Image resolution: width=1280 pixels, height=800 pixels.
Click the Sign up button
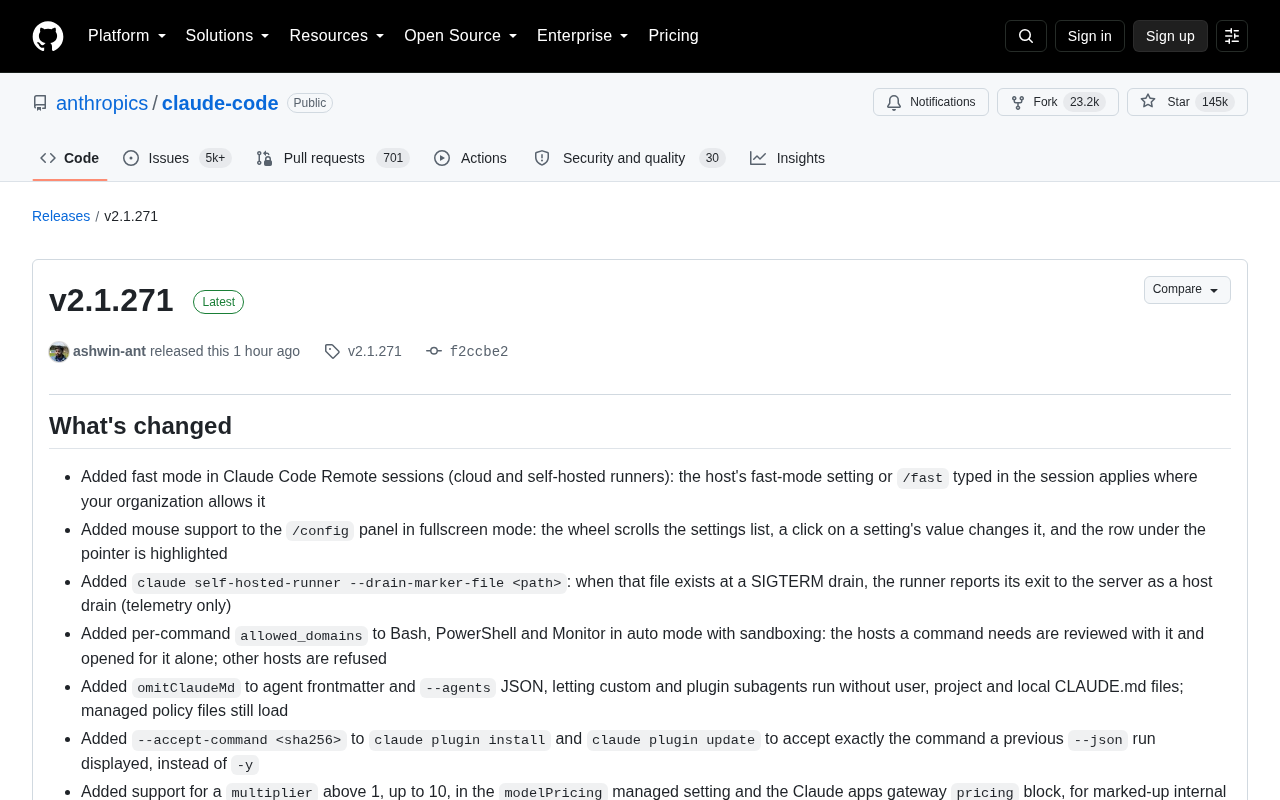(x=1170, y=36)
